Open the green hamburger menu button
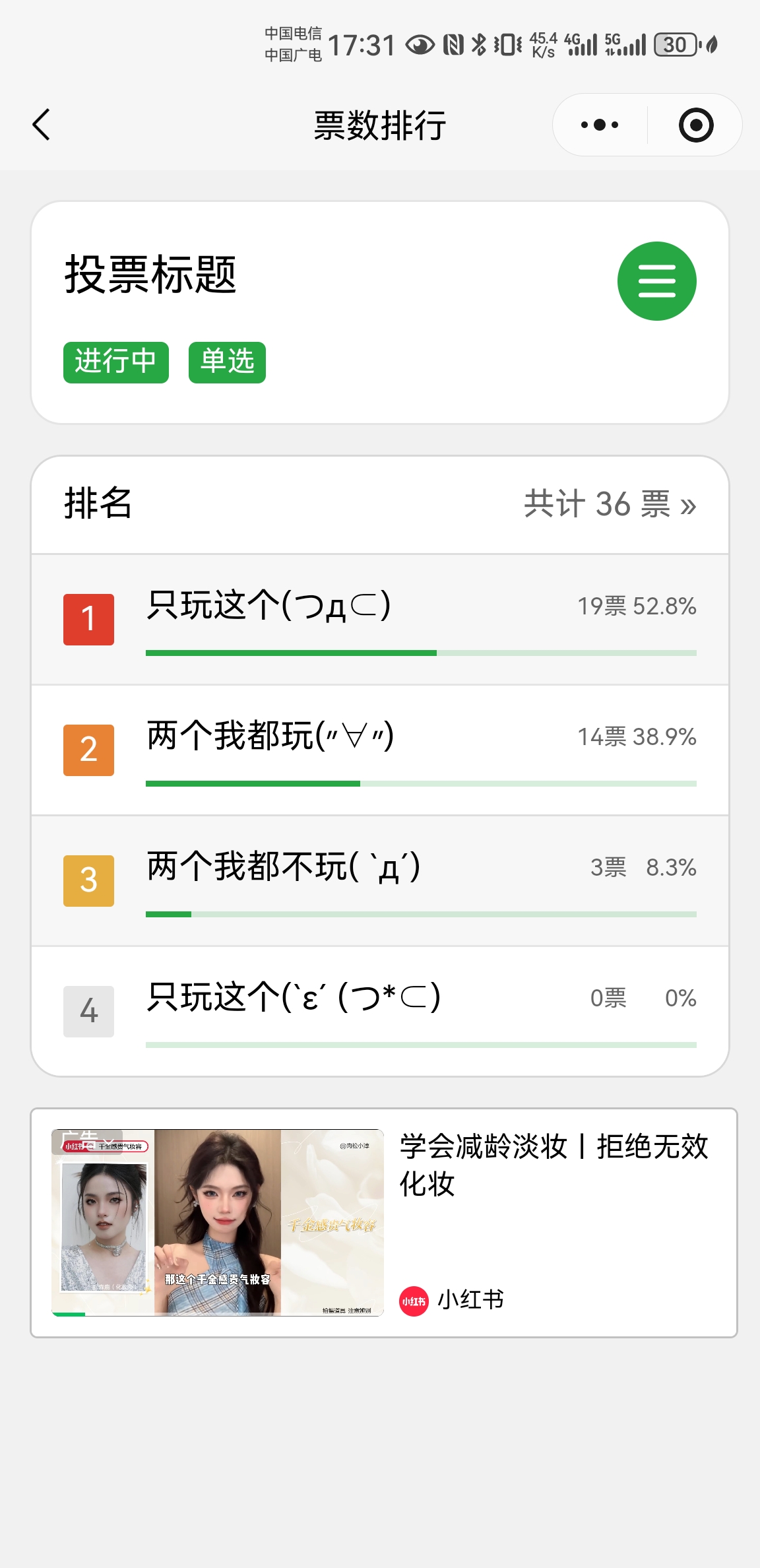The height and width of the screenshot is (1568, 760). pyautogui.click(x=656, y=281)
